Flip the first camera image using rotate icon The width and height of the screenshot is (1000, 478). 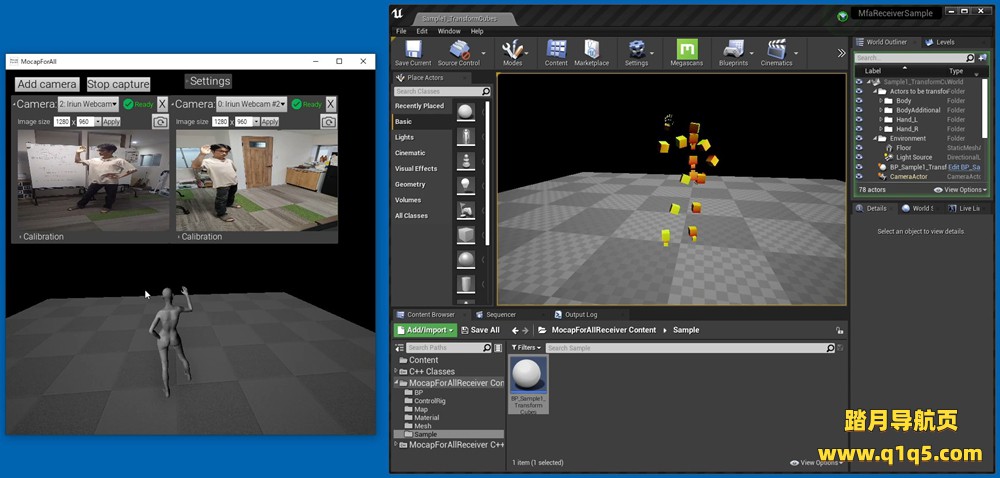pyautogui.click(x=160, y=122)
